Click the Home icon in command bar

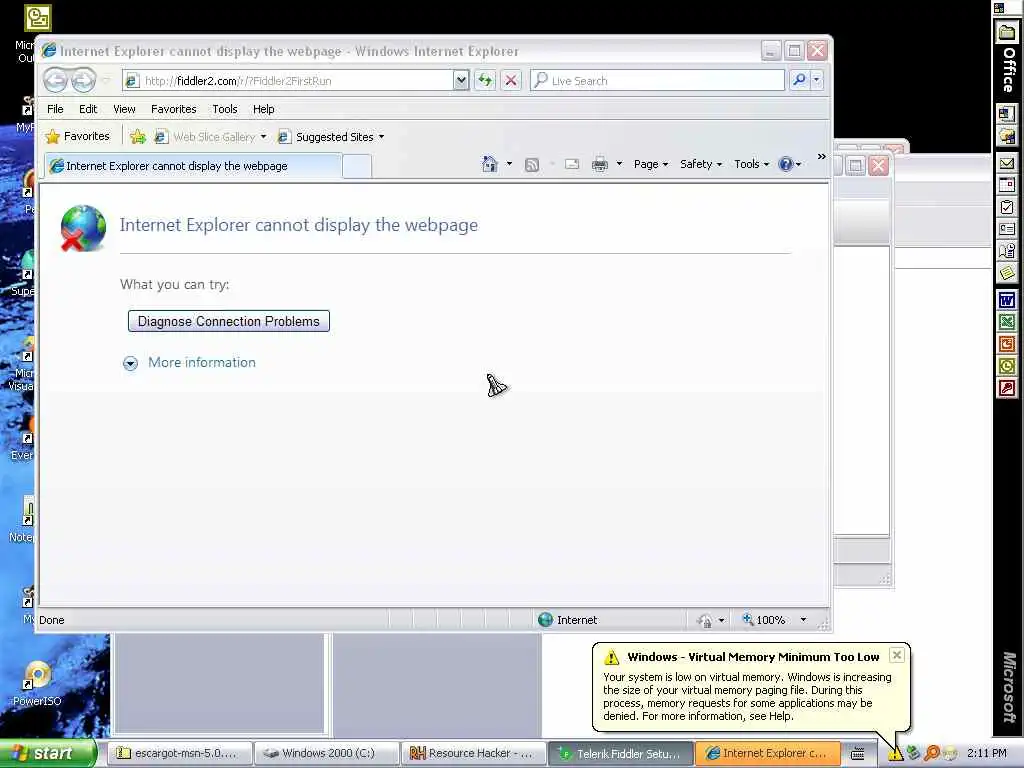point(490,164)
